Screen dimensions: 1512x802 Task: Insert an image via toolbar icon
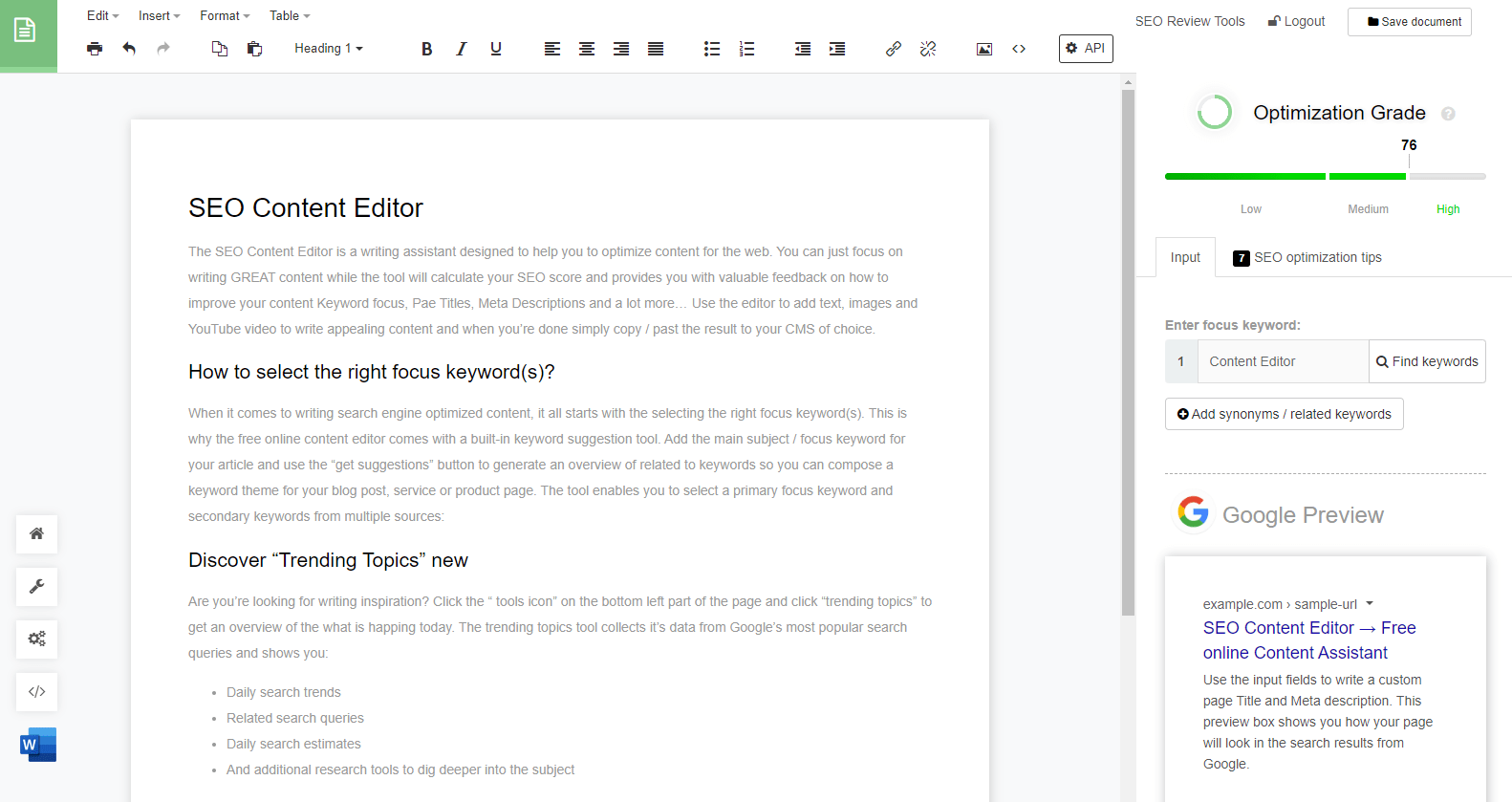(984, 49)
